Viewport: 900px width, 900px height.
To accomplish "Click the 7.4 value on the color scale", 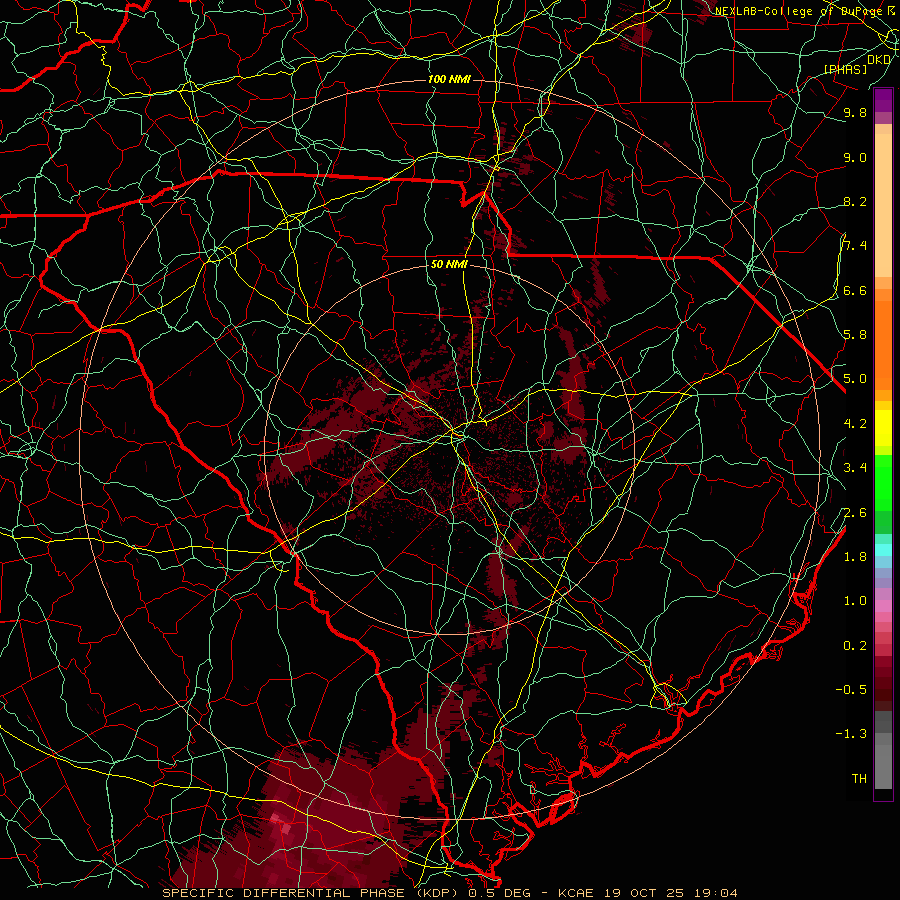I will (x=855, y=246).
